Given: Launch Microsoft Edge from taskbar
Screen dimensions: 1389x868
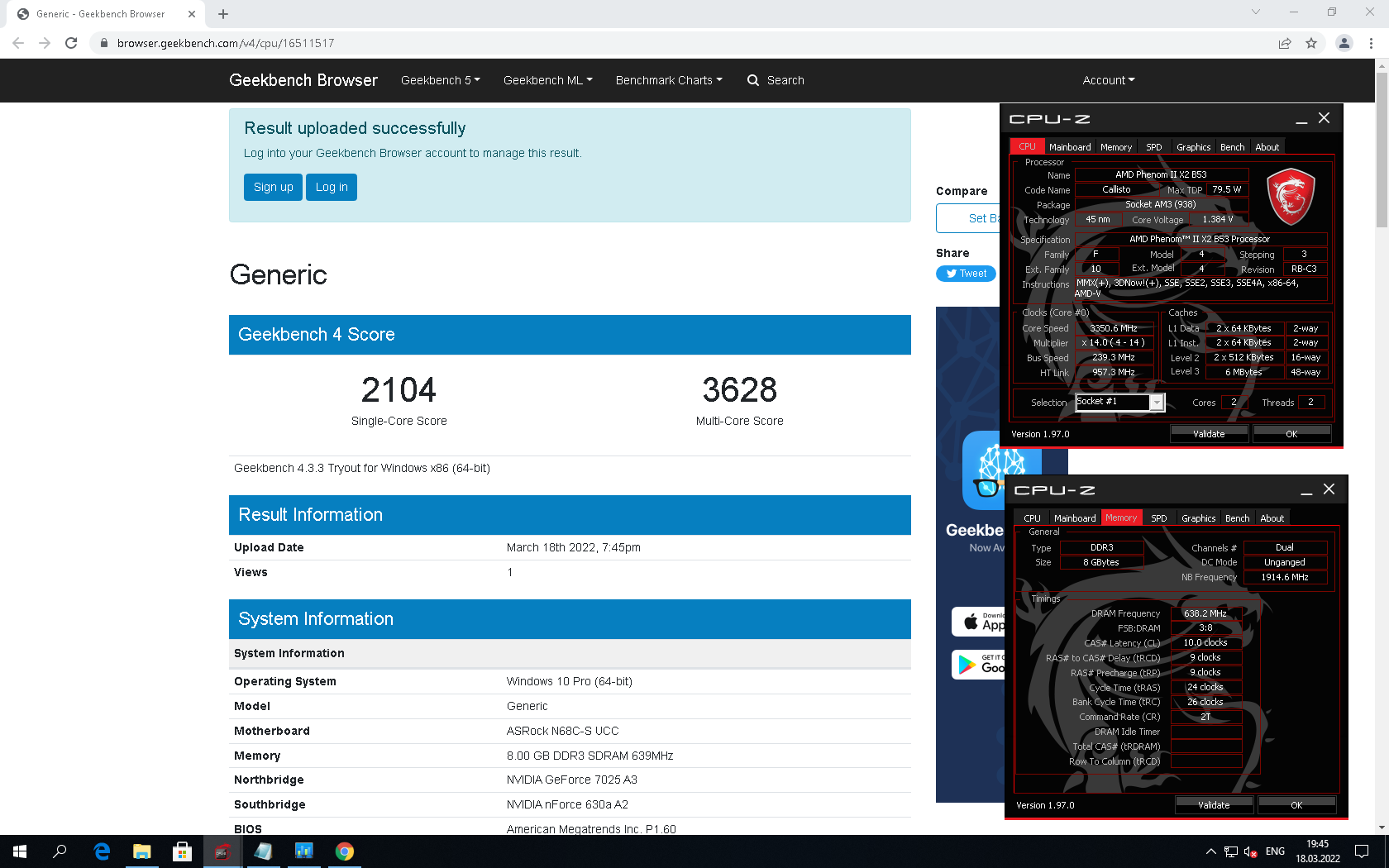Looking at the screenshot, I should [x=102, y=851].
